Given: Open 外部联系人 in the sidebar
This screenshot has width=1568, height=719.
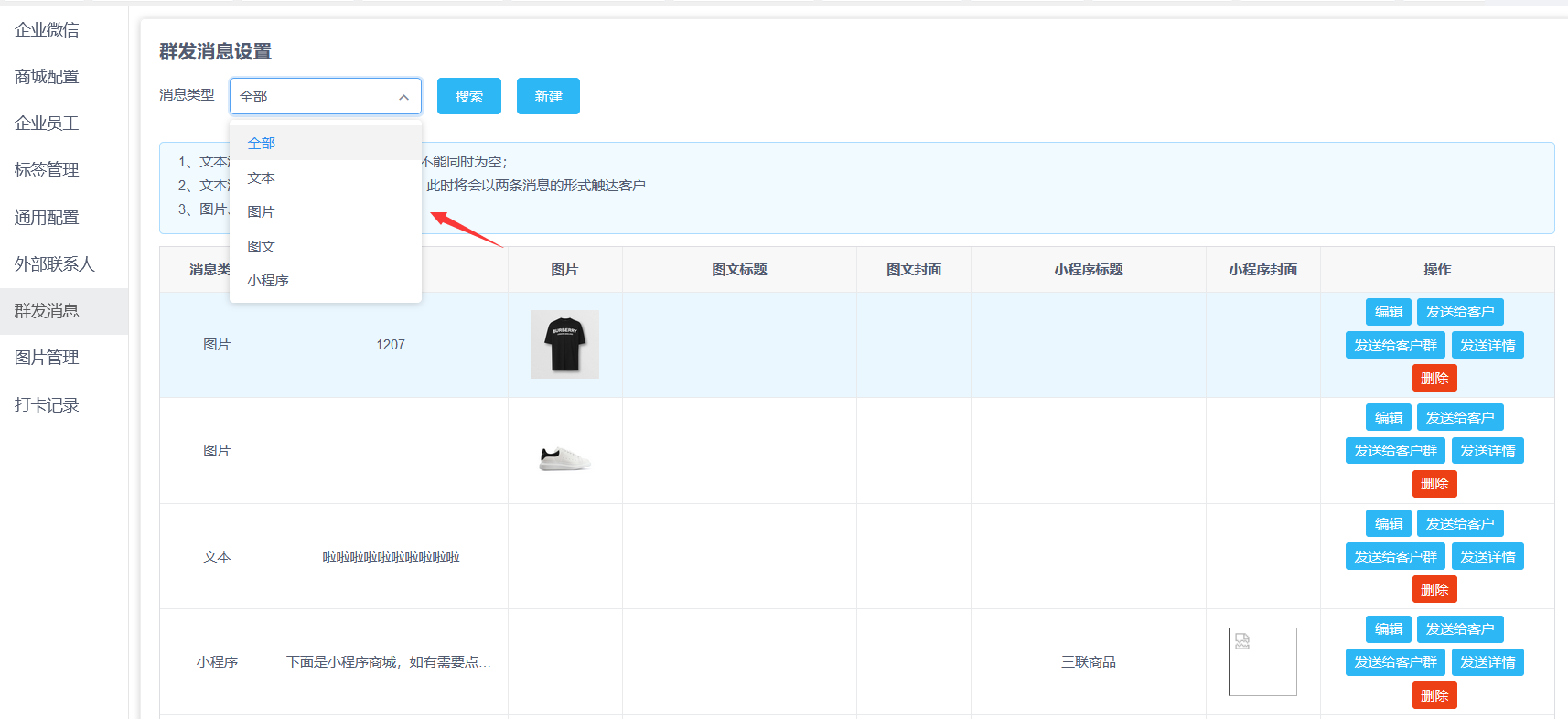Looking at the screenshot, I should pyautogui.click(x=55, y=263).
